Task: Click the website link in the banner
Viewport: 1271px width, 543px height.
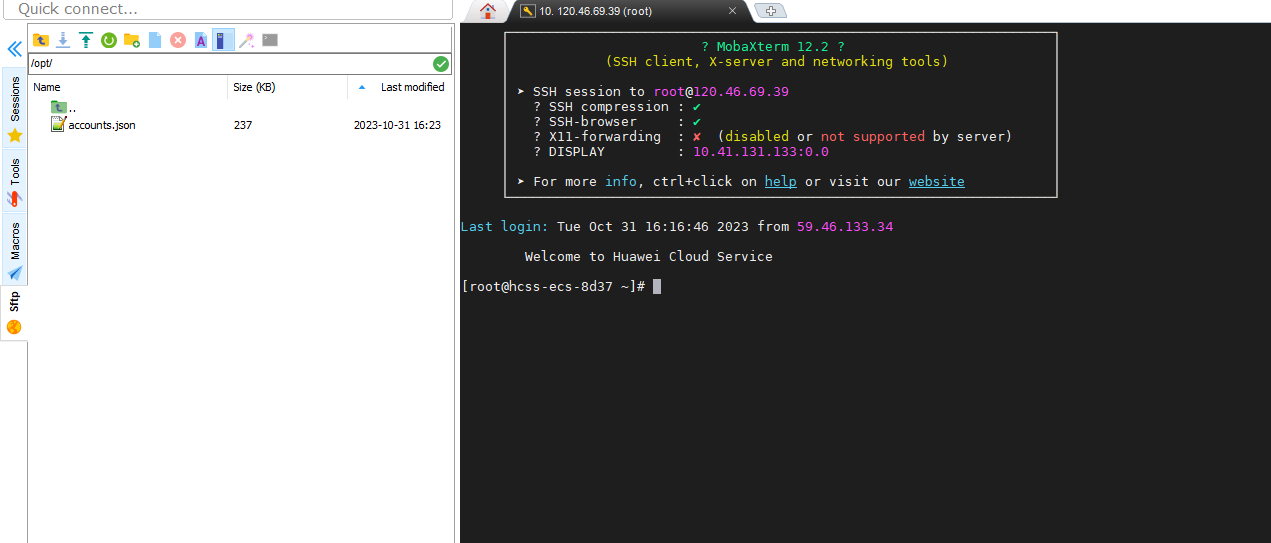Action: point(937,182)
